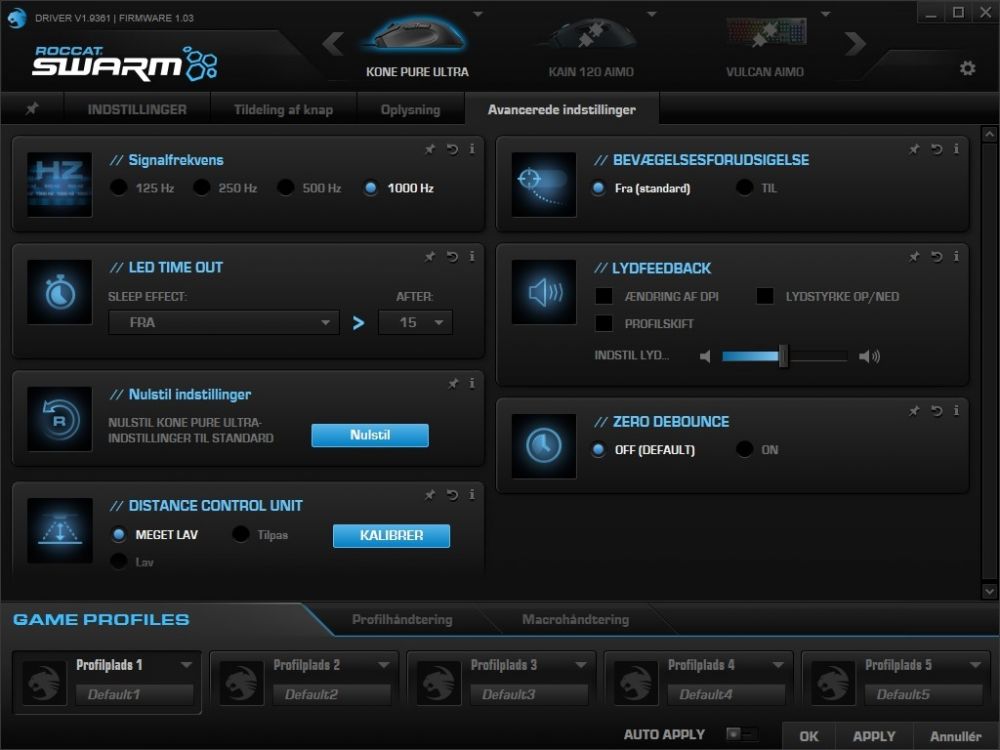
Task: Open the SLEEP EFFECT dropdown
Action: [x=224, y=323]
